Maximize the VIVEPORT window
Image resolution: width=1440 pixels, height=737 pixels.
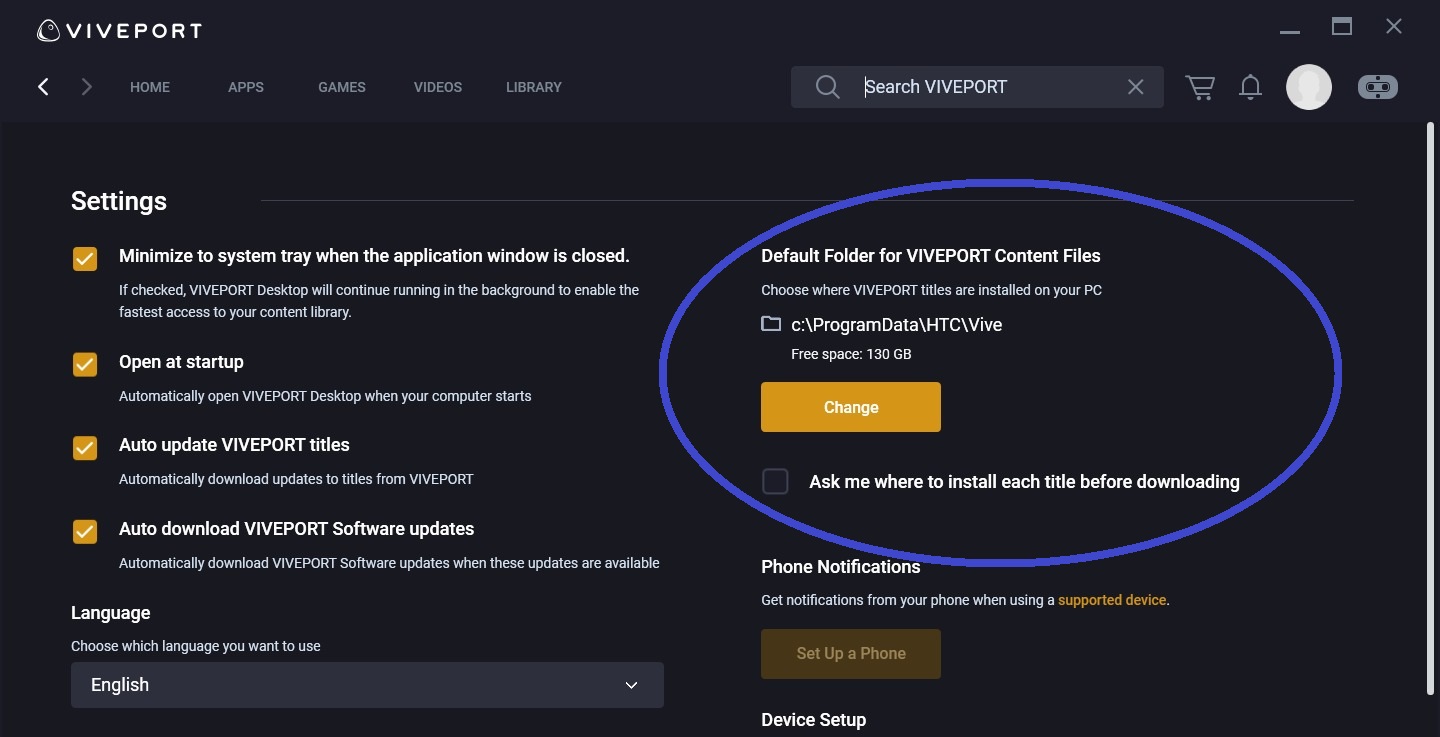1342,27
